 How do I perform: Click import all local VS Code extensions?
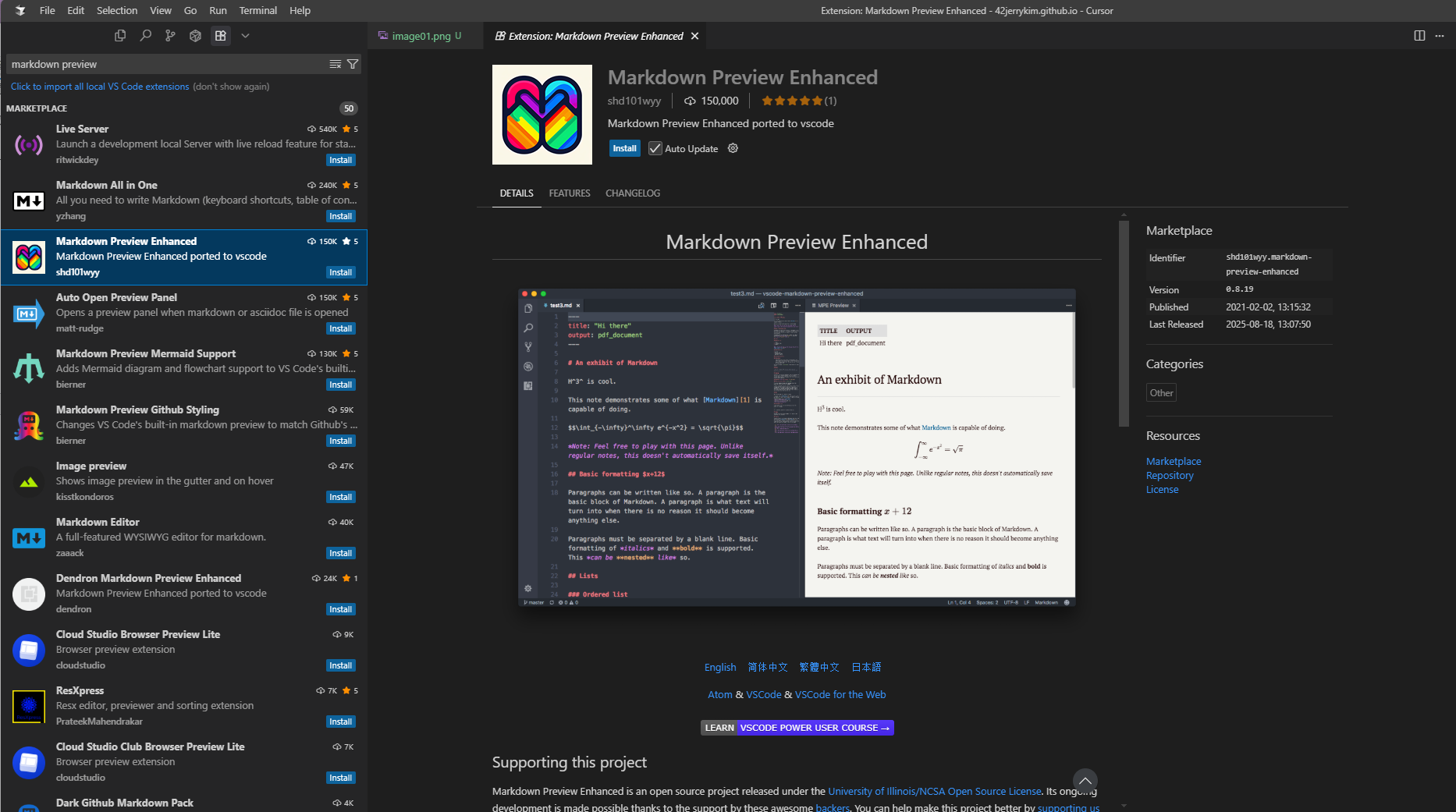[x=100, y=87]
